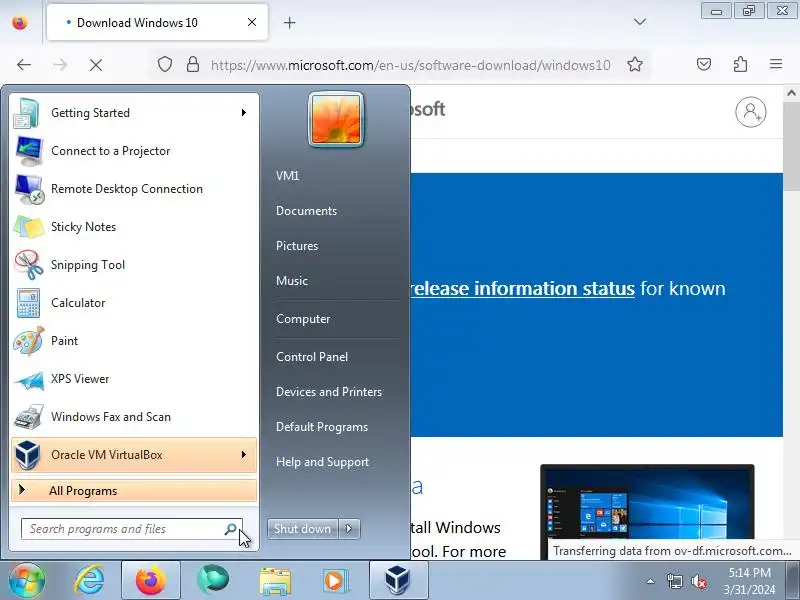800x600 pixels.
Task: Launch Oracle VM VirtualBox from Start menu
Action: click(x=134, y=455)
